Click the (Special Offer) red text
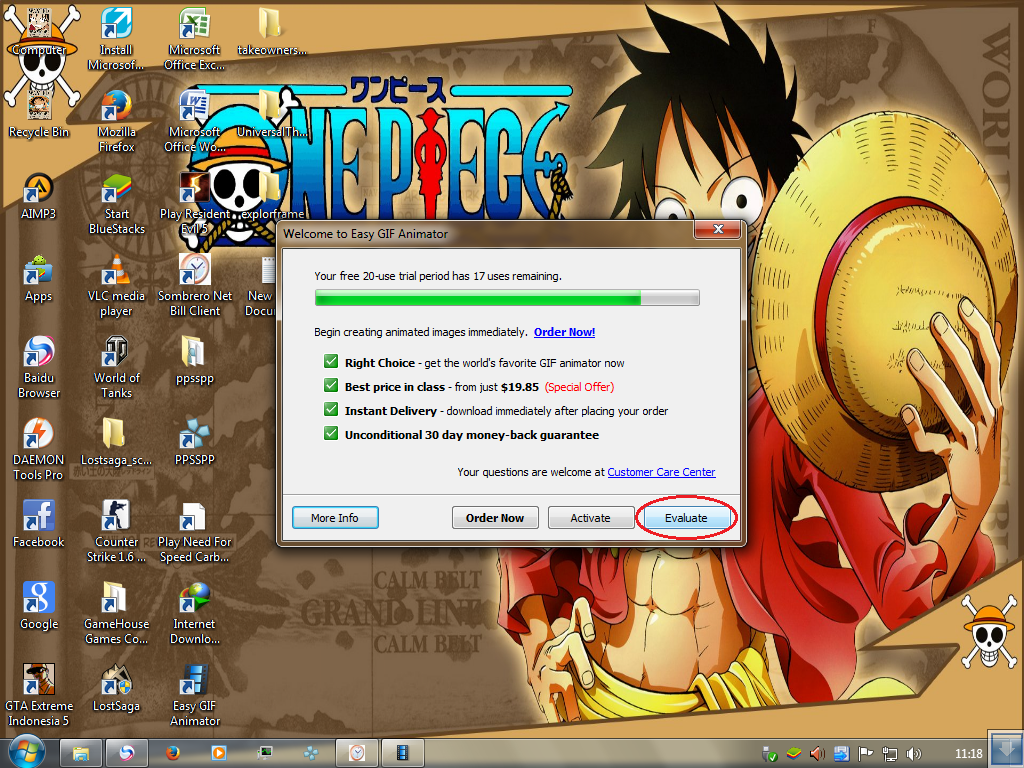 click(579, 387)
